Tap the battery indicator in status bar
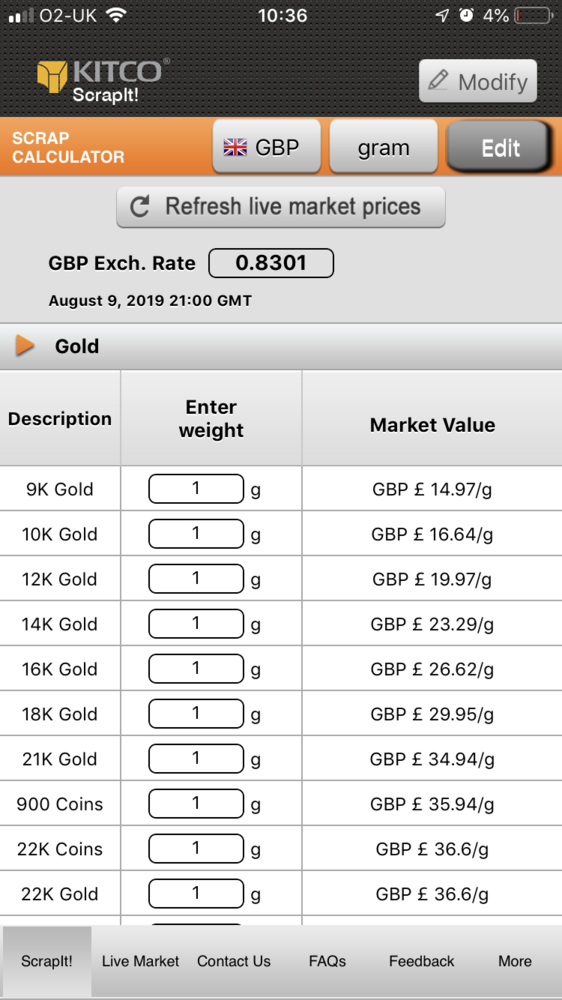The image size is (562, 1000). pyautogui.click(x=533, y=15)
